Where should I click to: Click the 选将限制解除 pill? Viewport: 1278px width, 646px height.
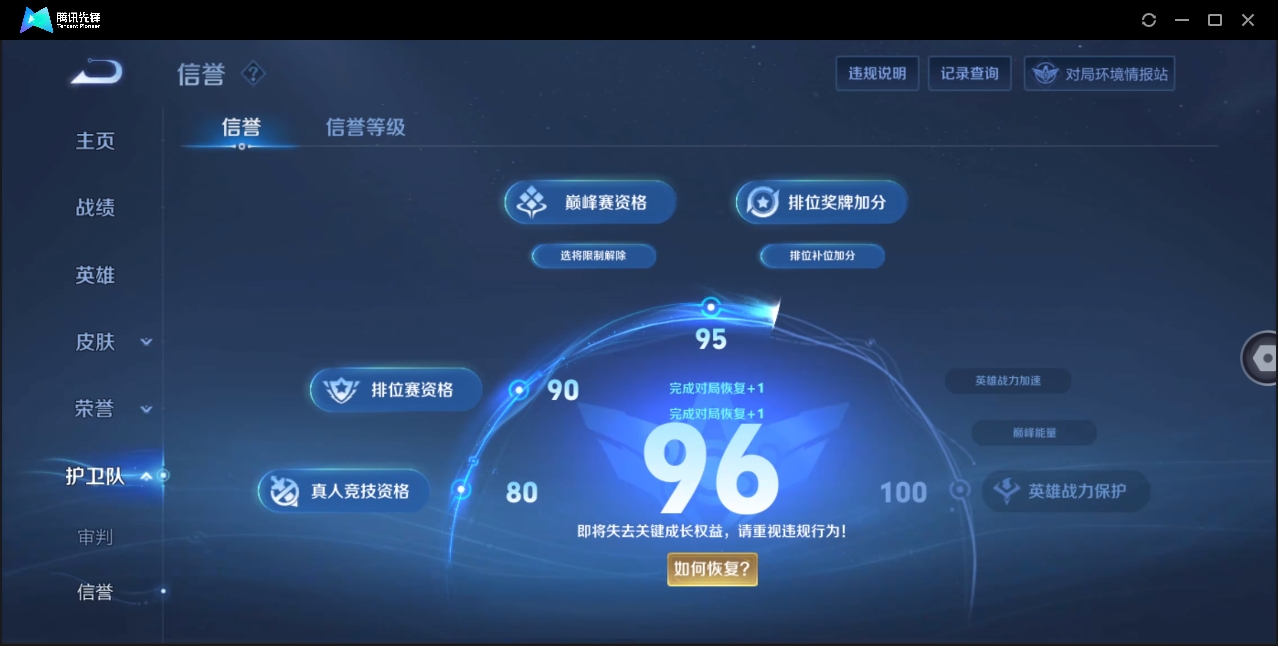pos(594,256)
